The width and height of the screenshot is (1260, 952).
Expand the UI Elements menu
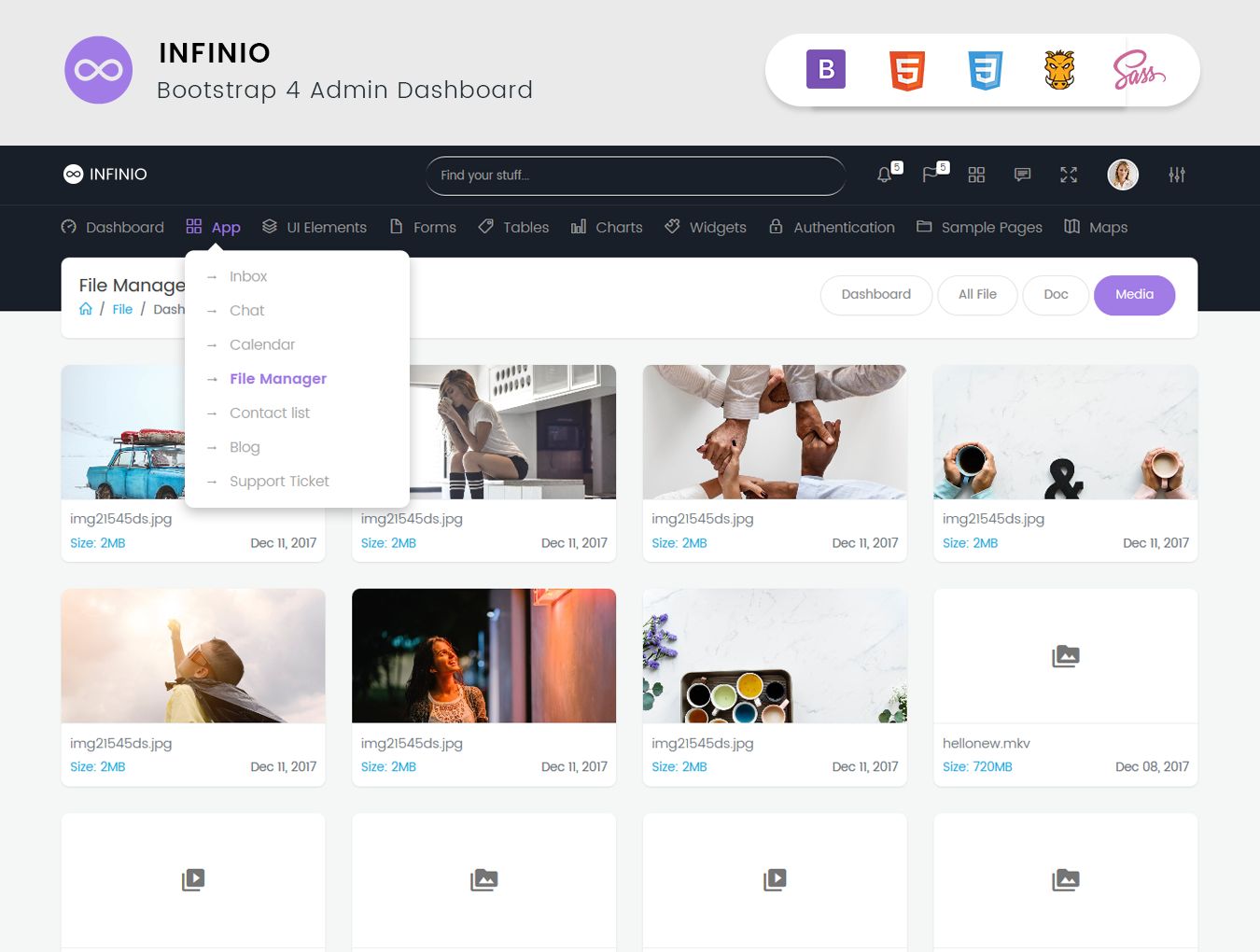(x=314, y=227)
